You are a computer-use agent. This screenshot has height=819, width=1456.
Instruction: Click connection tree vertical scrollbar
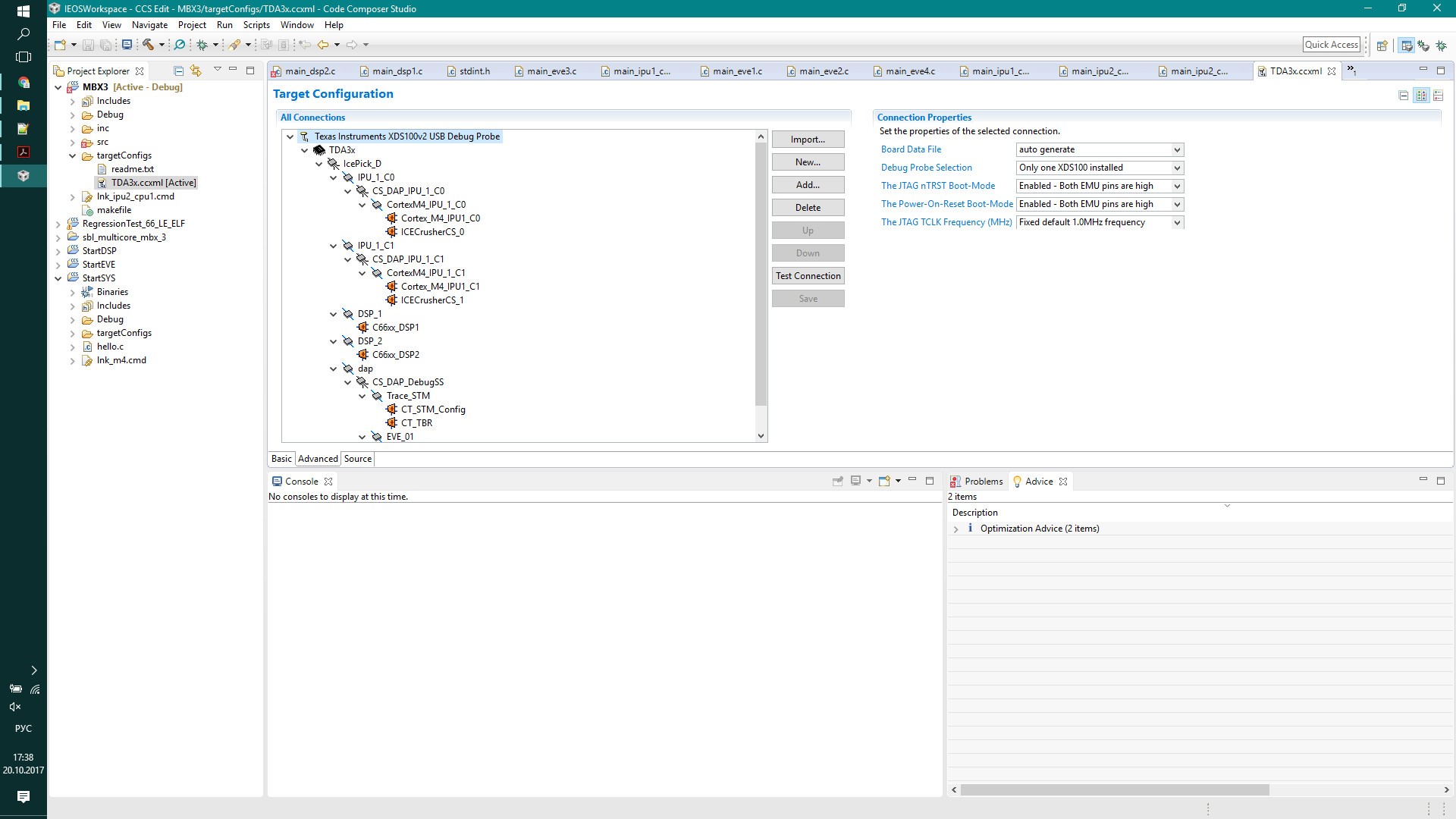[761, 273]
